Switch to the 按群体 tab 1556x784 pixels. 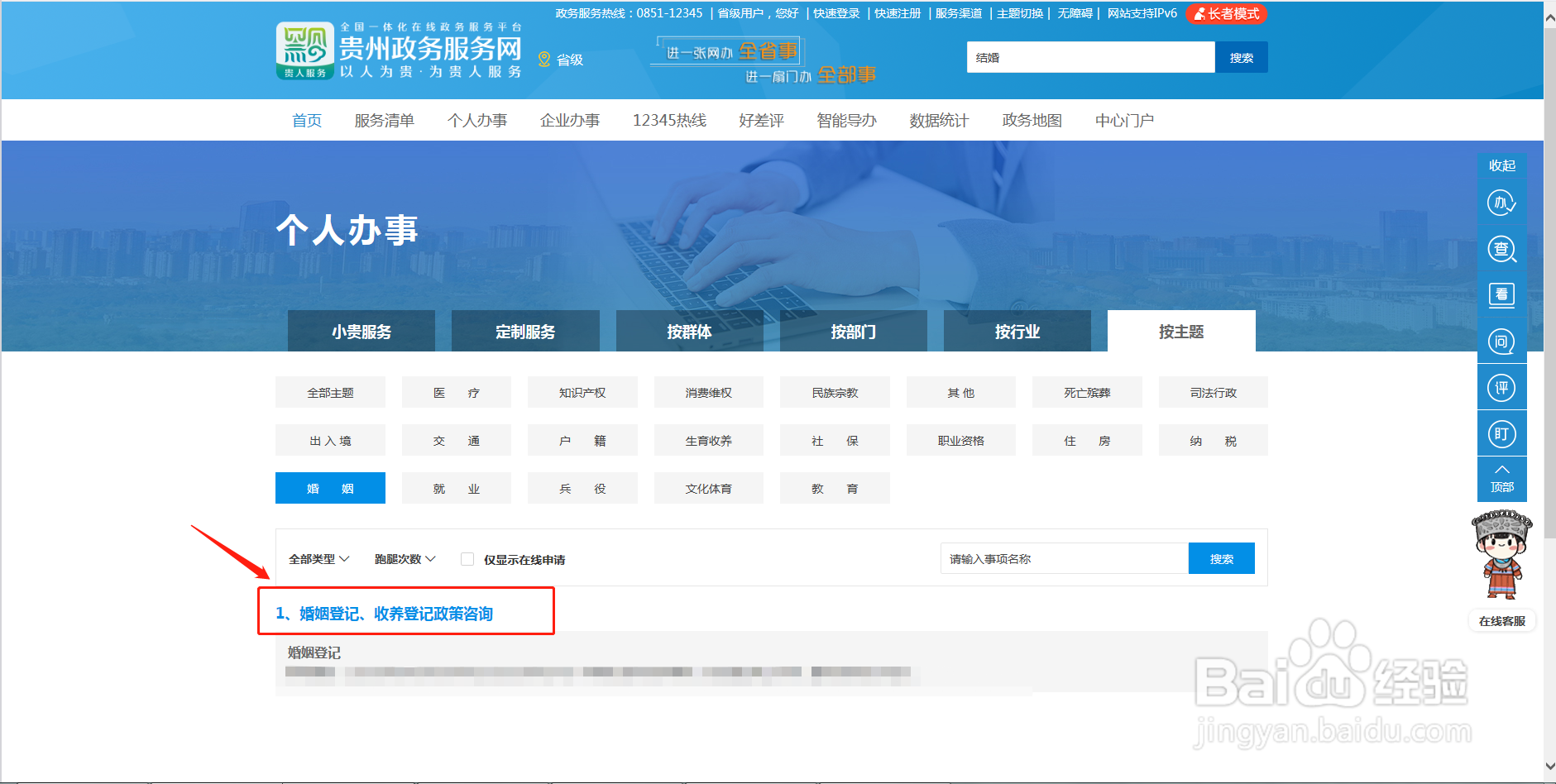(689, 331)
